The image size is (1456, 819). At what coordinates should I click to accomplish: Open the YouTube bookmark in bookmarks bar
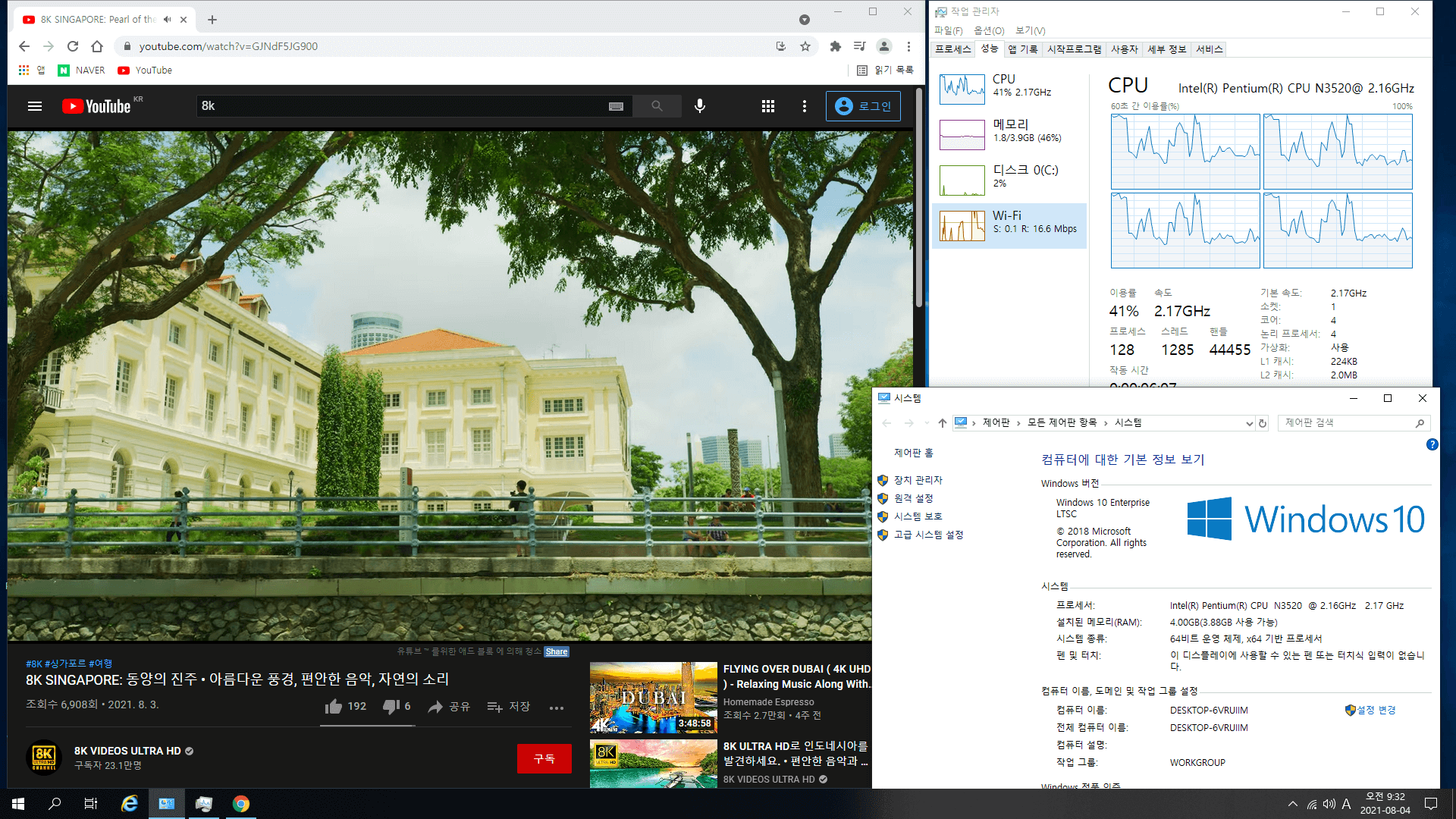(145, 71)
